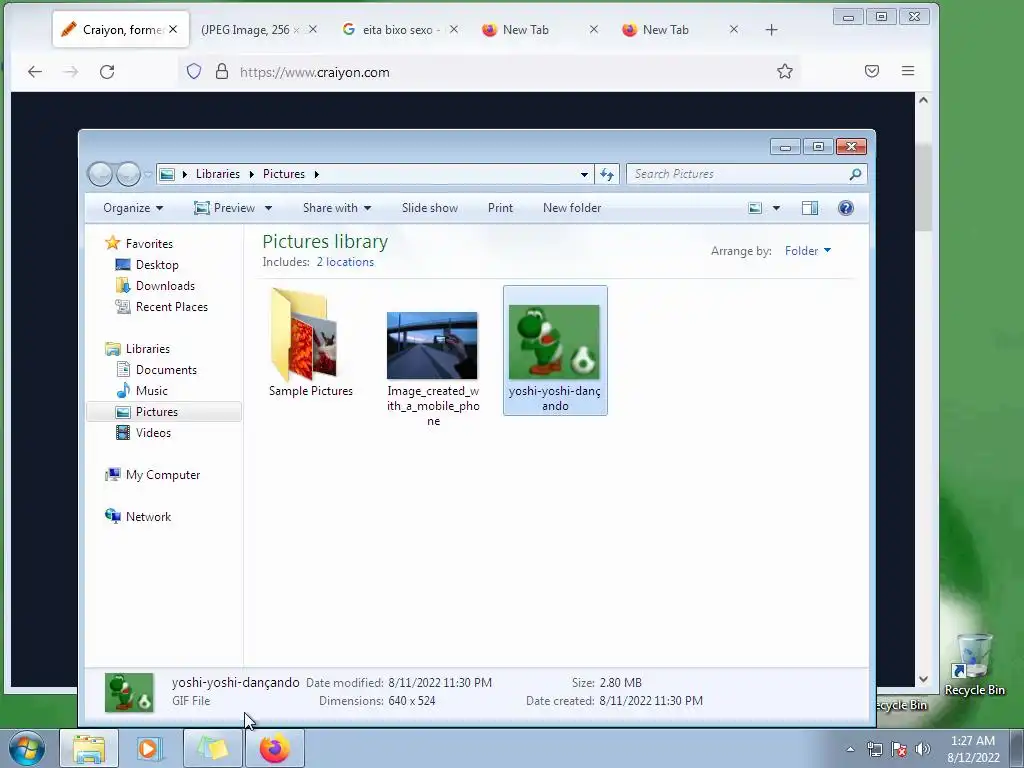This screenshot has height=768, width=1024.
Task: Expand address bar history dropdown arrow
Action: tap(584, 174)
